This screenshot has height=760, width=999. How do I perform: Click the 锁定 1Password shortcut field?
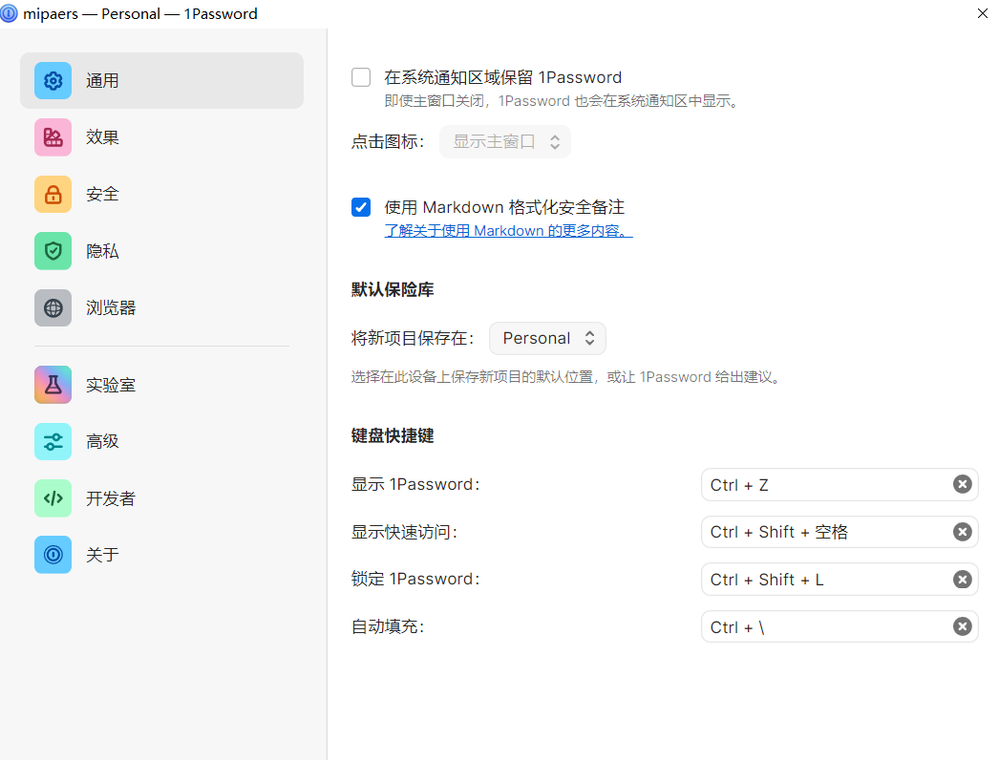[x=840, y=579]
